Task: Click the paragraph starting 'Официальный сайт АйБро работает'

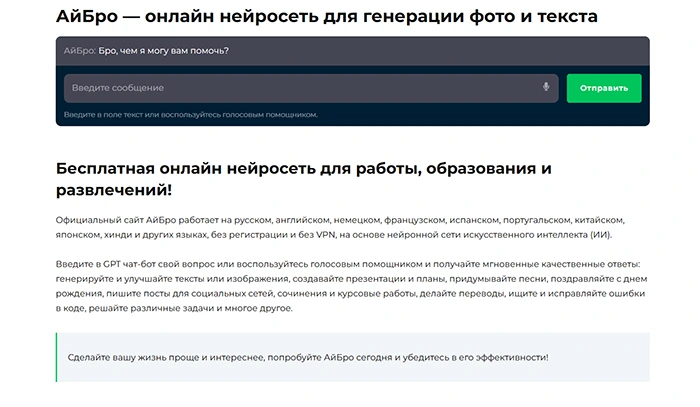Action: 340,227
